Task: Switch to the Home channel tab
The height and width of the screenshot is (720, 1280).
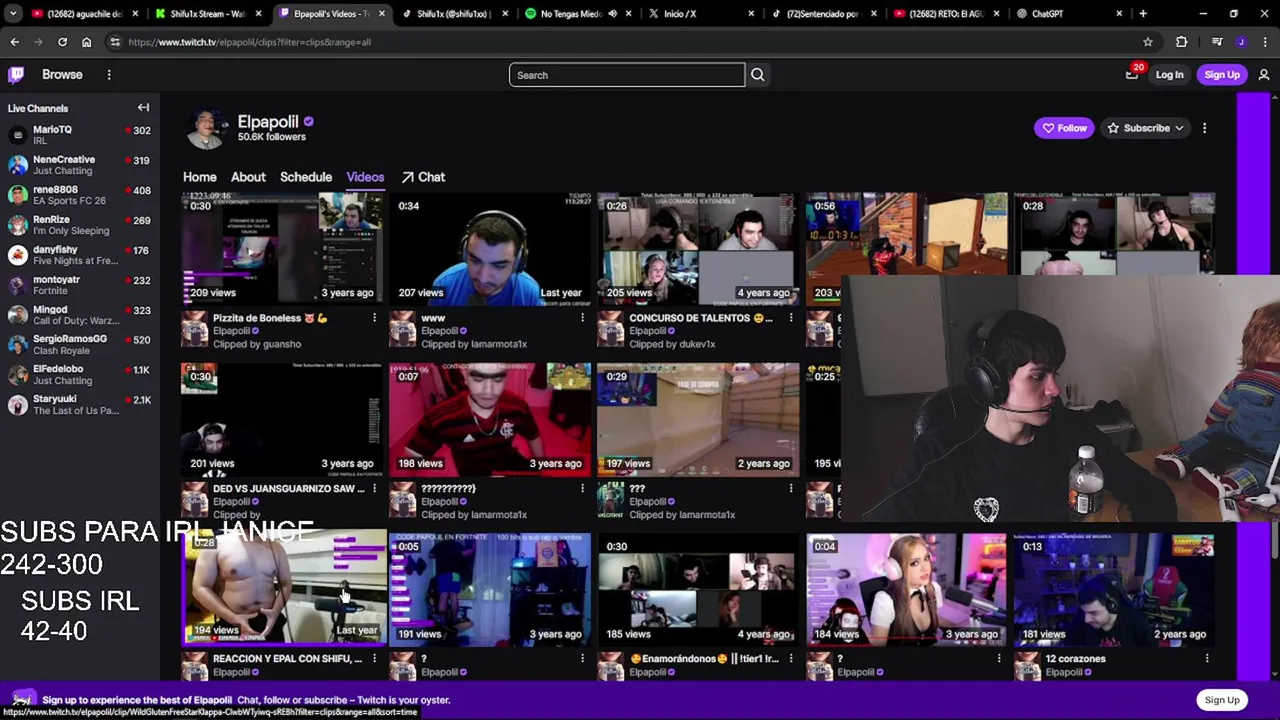Action: click(199, 177)
